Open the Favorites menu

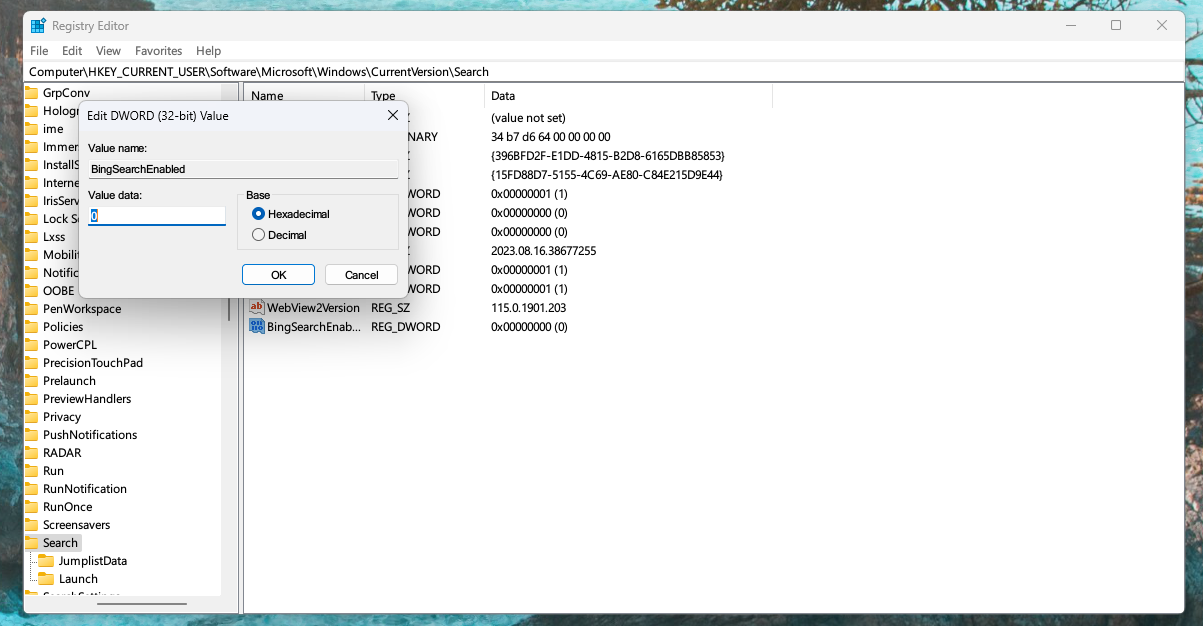158,50
